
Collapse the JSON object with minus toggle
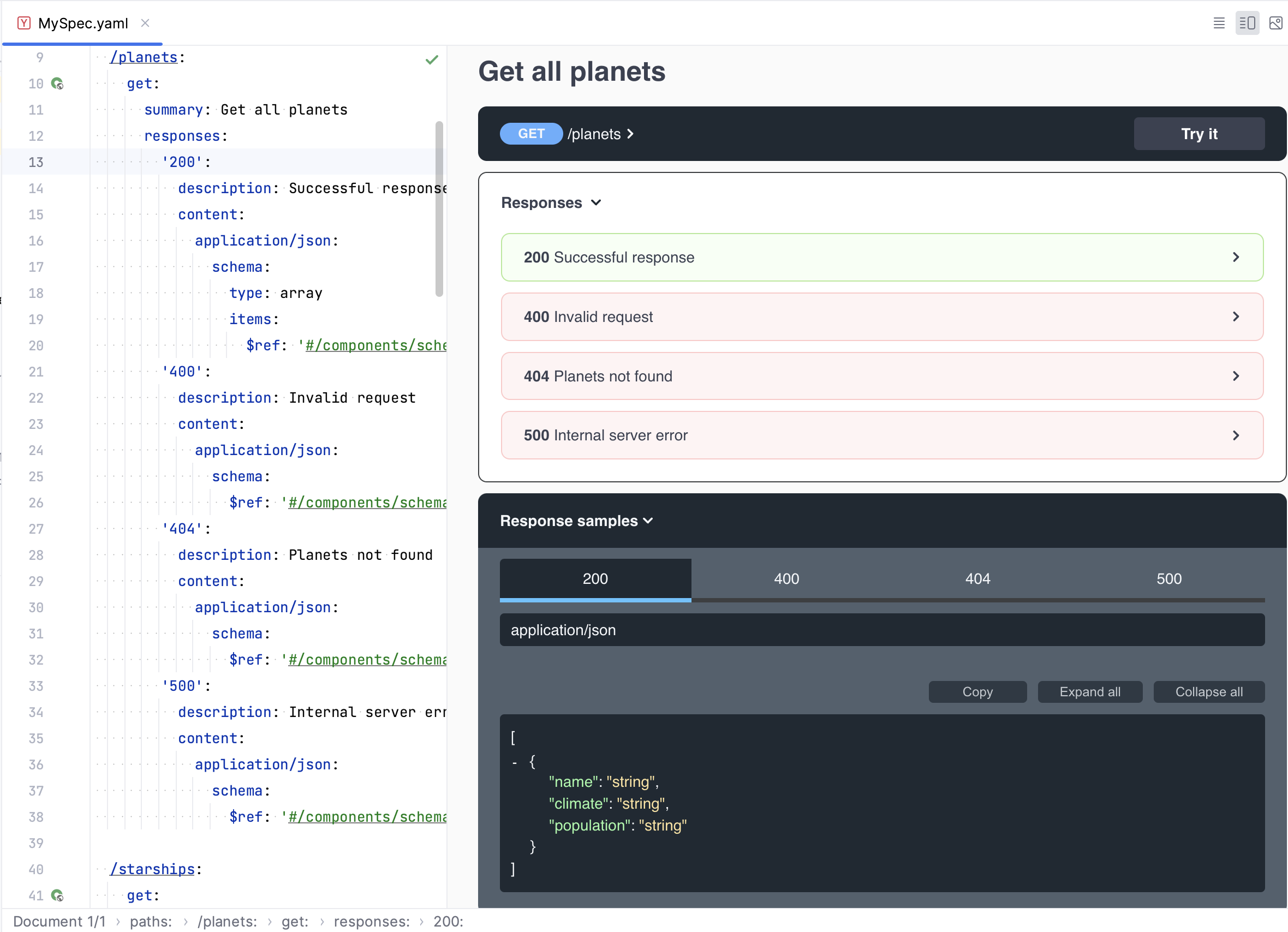(515, 763)
